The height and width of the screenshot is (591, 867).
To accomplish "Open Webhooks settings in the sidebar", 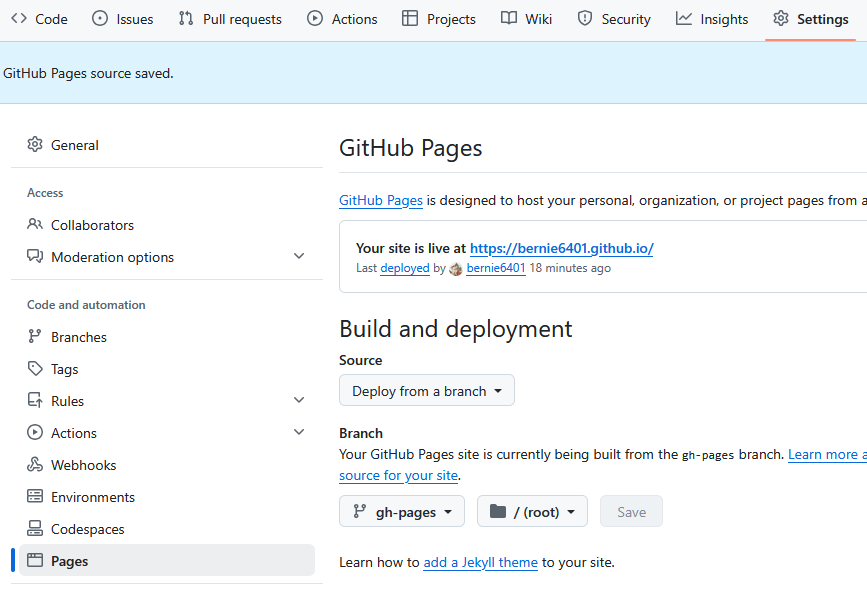I will point(167,465).
